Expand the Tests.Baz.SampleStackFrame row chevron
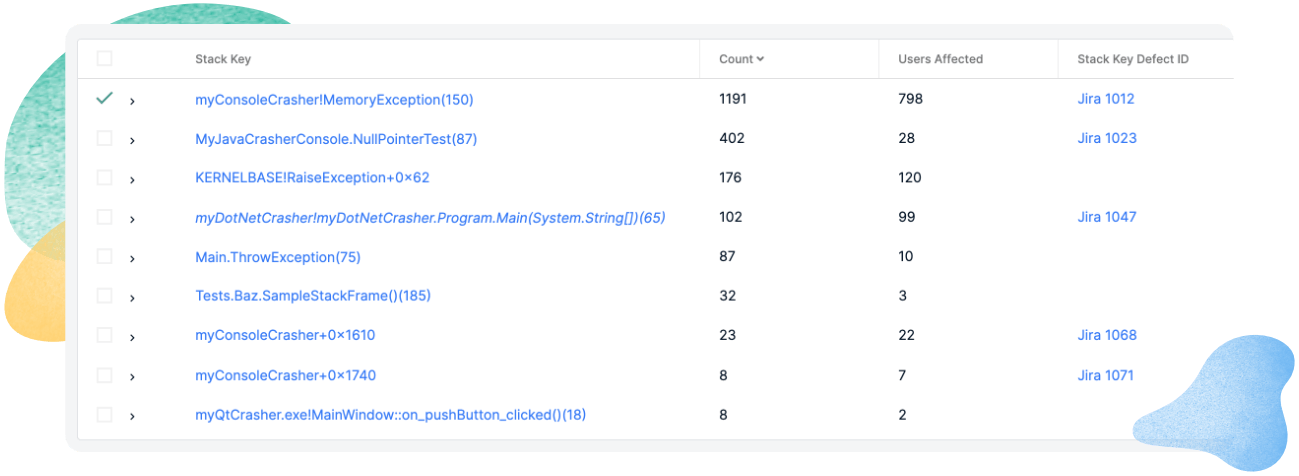The image size is (1299, 476). click(x=132, y=298)
